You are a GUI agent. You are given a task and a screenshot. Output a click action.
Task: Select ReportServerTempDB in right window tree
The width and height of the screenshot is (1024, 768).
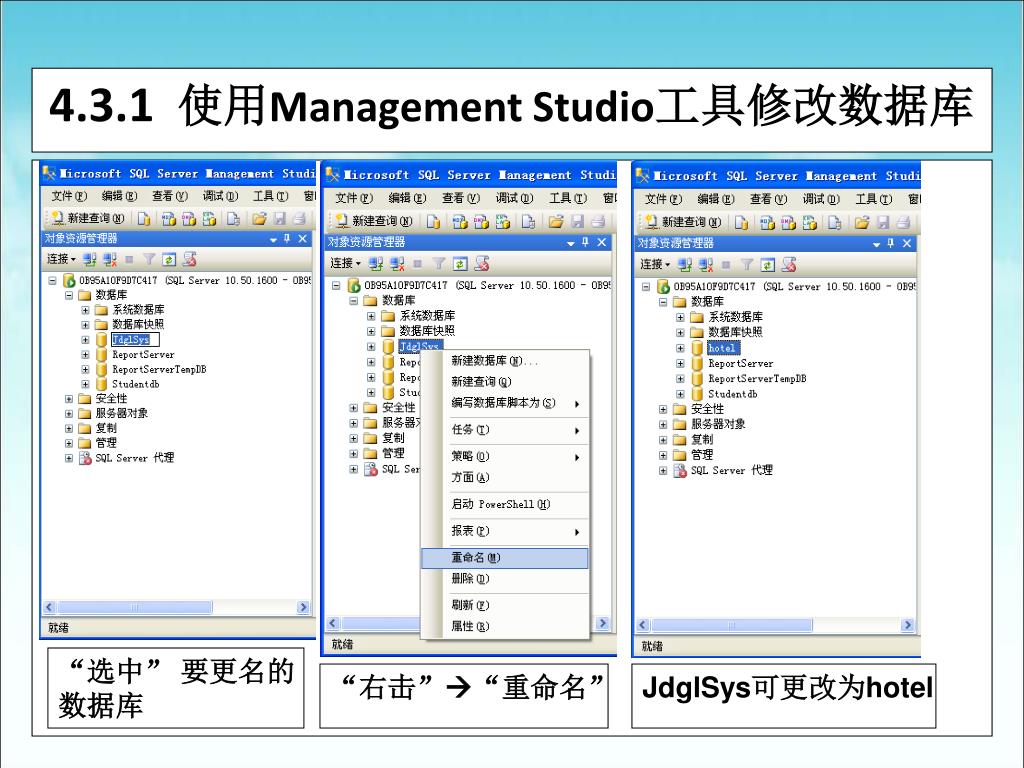pos(758,379)
